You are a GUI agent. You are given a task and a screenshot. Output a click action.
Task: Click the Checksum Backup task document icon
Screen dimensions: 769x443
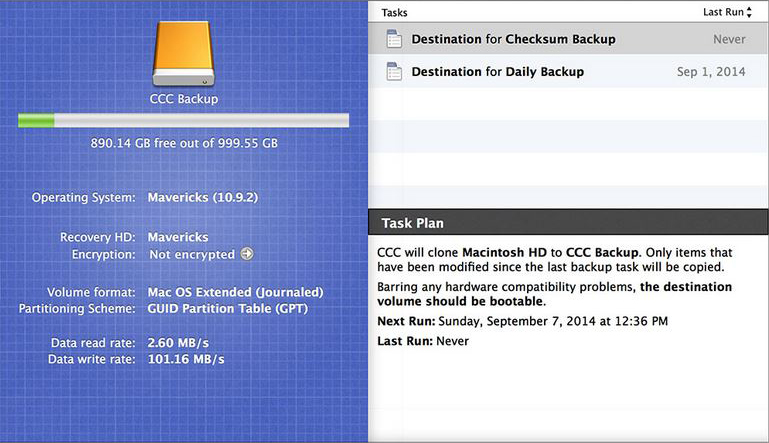coord(394,40)
